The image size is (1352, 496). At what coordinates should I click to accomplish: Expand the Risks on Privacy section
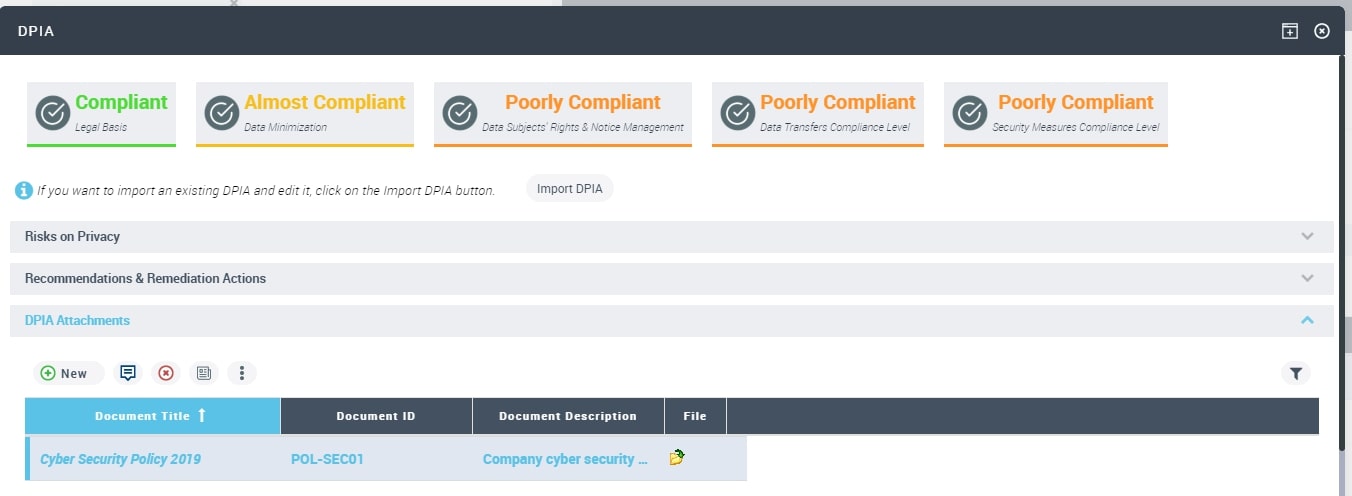(1306, 237)
